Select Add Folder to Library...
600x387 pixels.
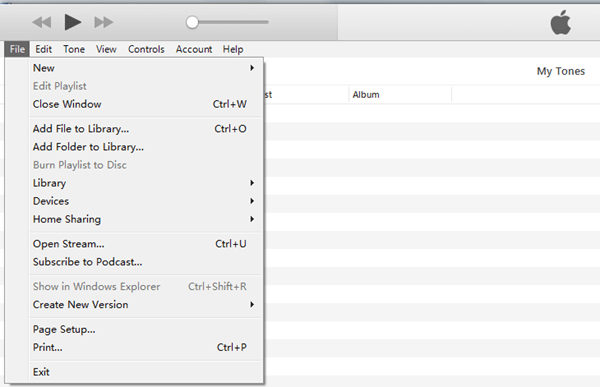point(146,147)
